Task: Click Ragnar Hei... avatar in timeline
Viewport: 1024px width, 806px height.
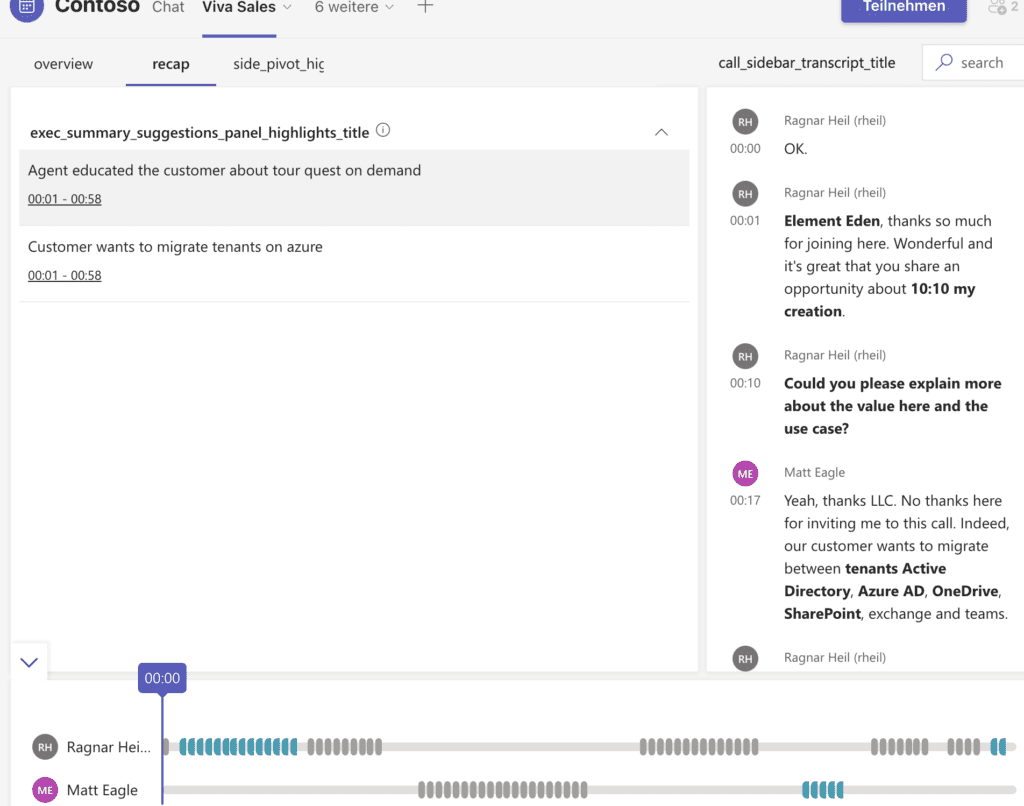Action: [x=45, y=747]
